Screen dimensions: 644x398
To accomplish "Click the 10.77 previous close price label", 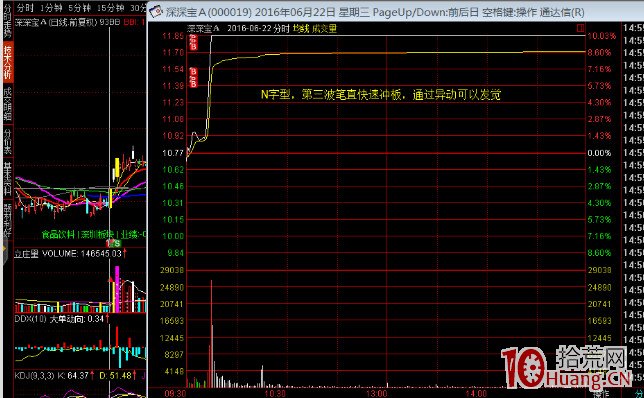I will (x=173, y=153).
